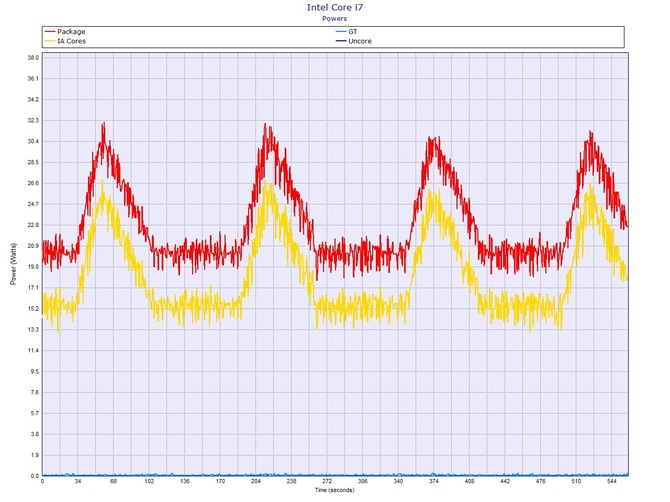Click the Powers subtitle text
The image size is (670, 502).
(x=335, y=18)
